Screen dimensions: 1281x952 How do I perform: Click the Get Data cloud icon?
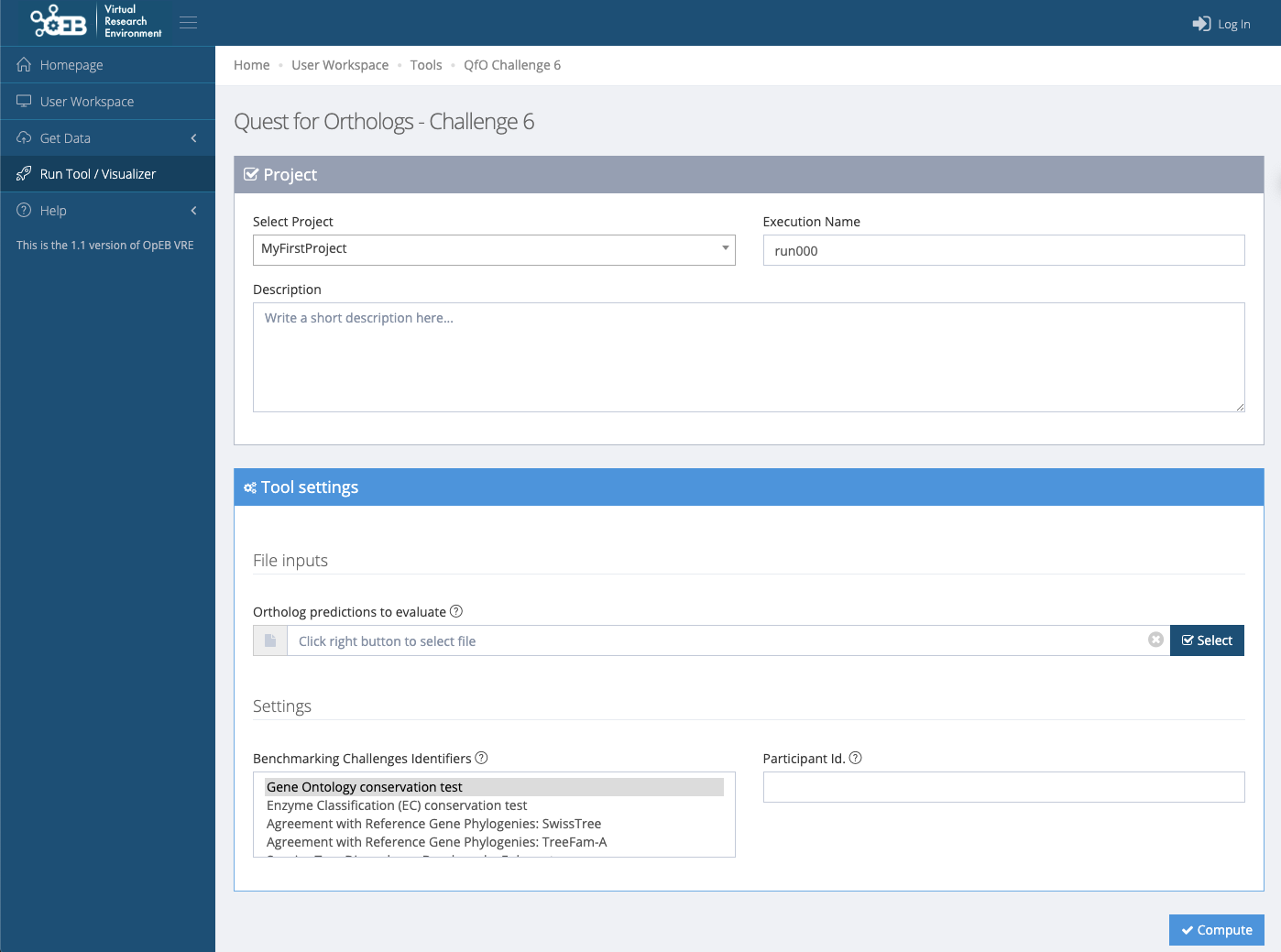point(24,137)
